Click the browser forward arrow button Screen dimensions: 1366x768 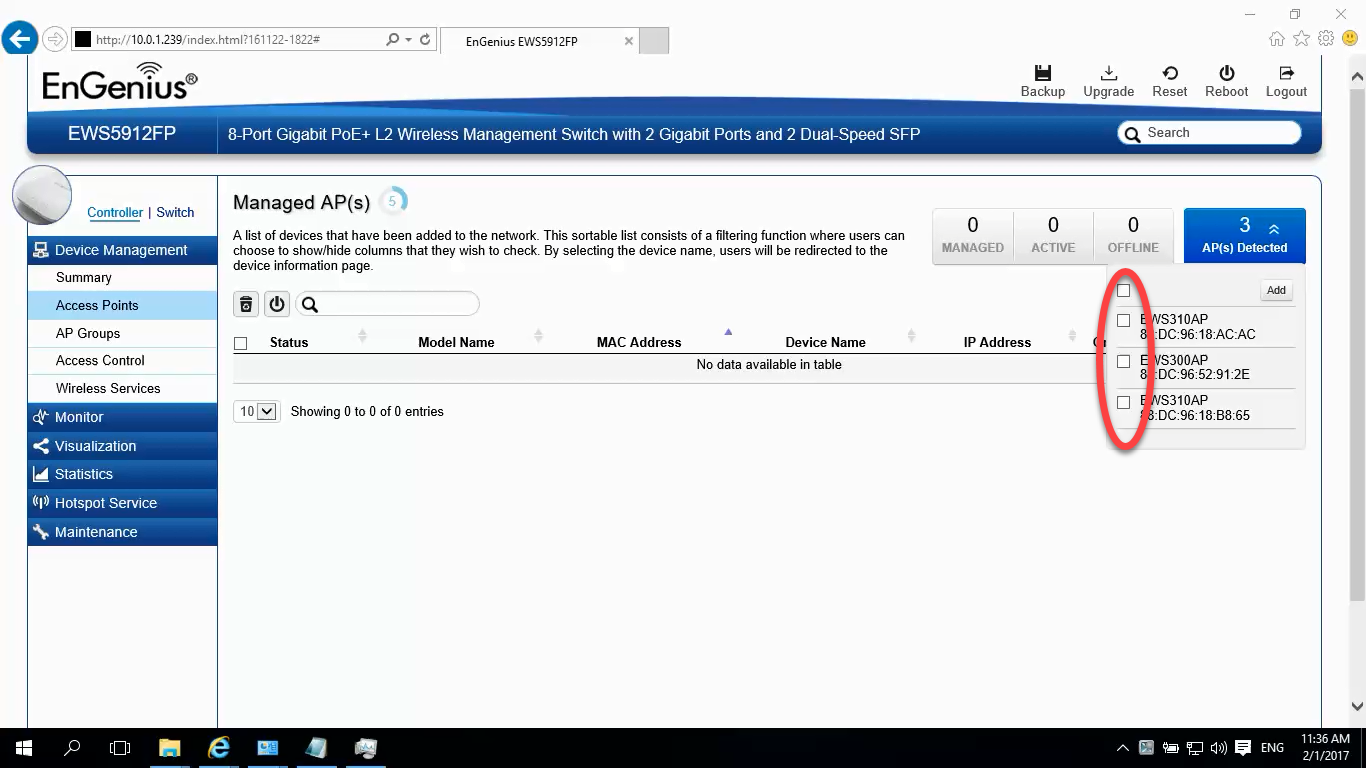click(x=54, y=40)
